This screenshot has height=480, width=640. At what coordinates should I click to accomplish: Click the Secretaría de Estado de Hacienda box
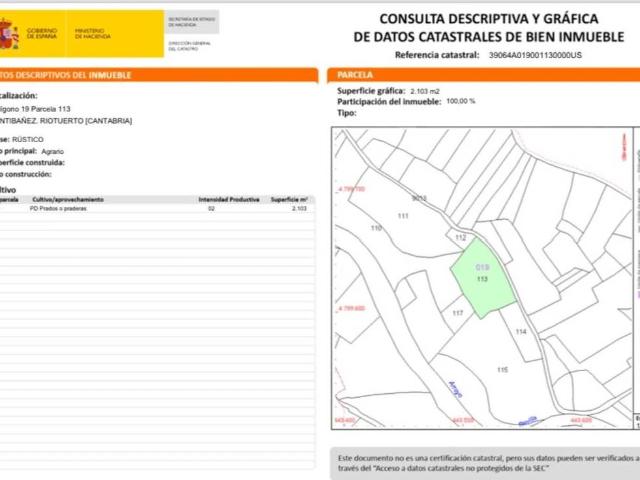(x=192, y=20)
